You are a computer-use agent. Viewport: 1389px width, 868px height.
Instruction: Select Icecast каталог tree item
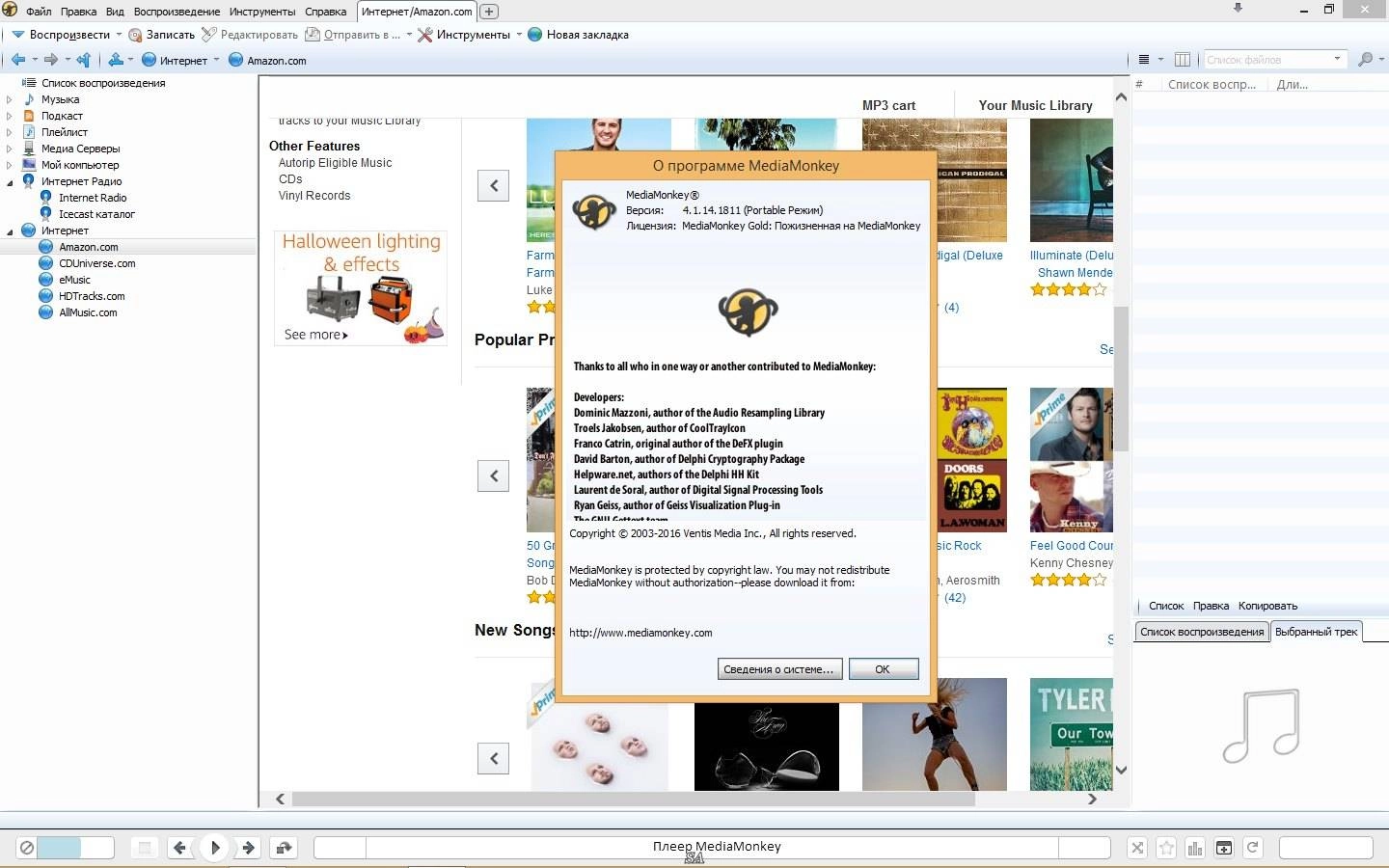point(96,214)
